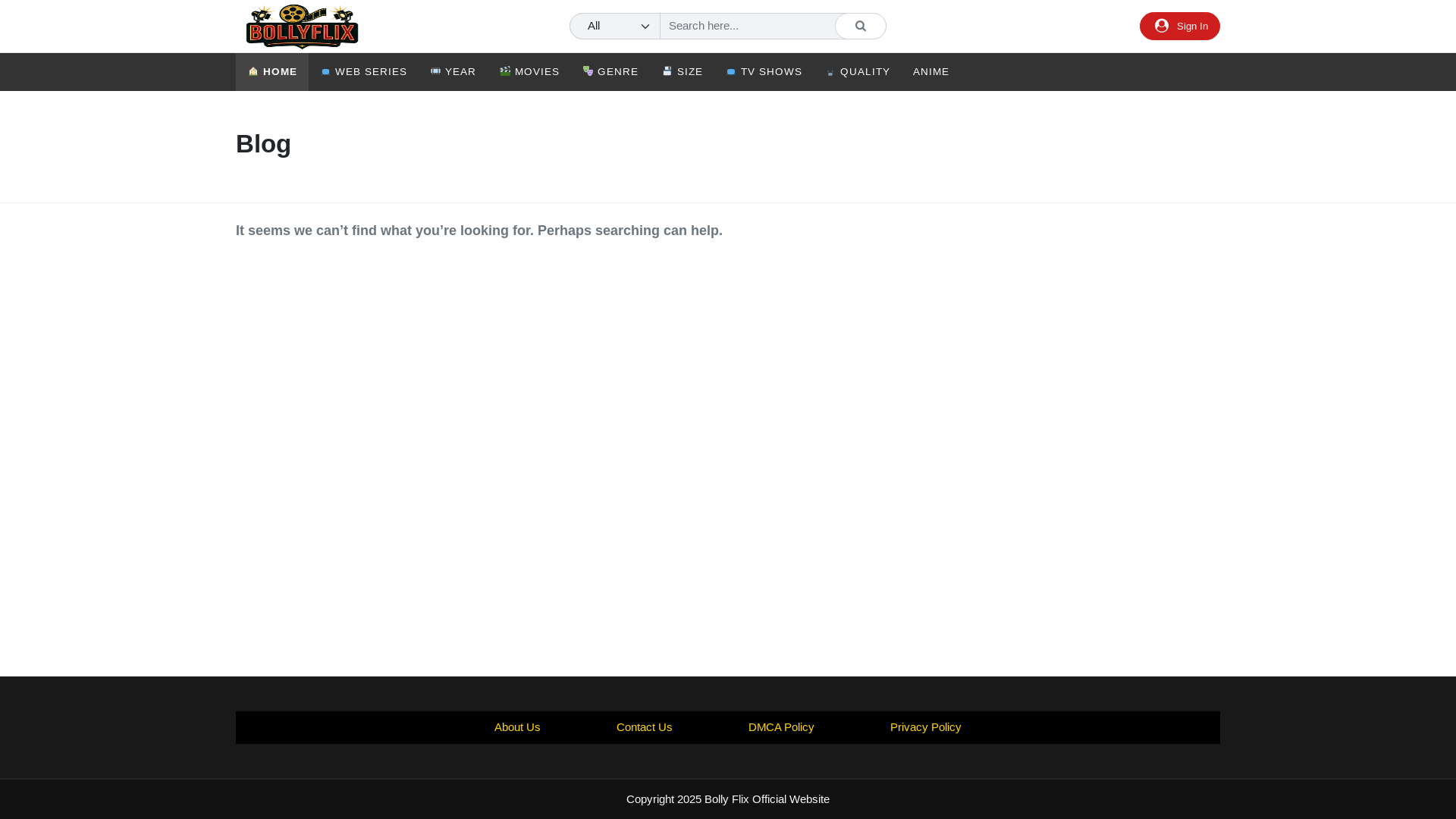The image size is (1456, 819).
Task: Open the Privacy Policy link
Action: (925, 727)
